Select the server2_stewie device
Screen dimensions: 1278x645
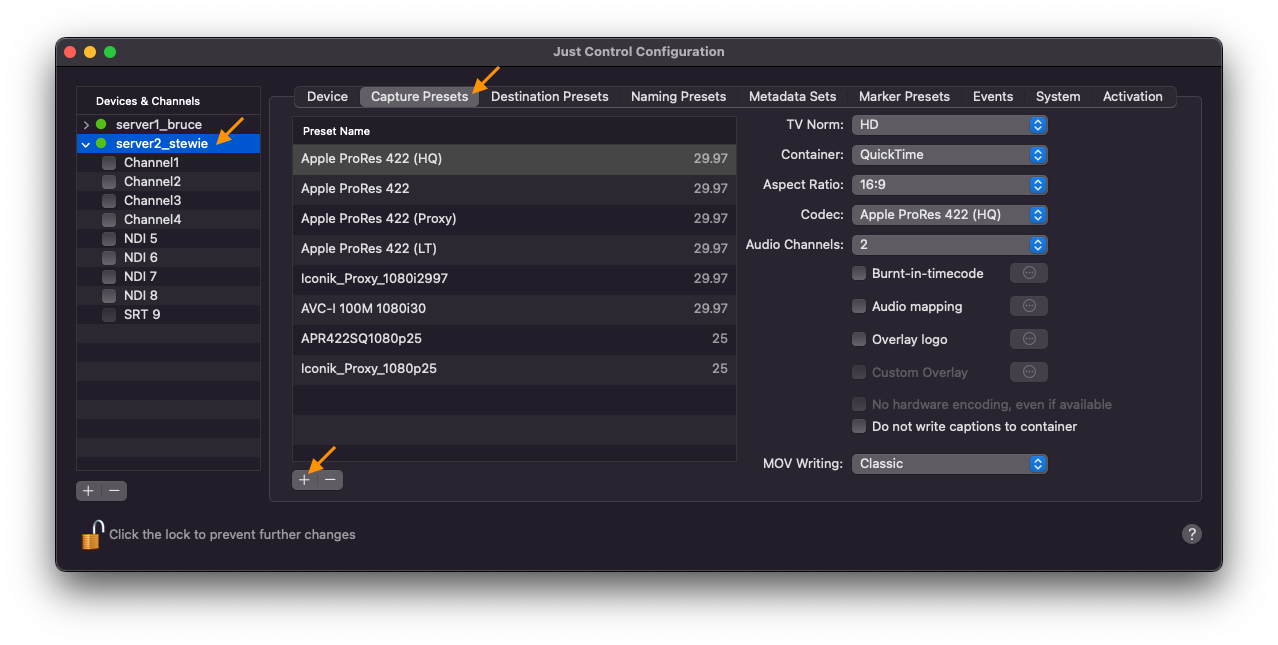tap(168, 144)
